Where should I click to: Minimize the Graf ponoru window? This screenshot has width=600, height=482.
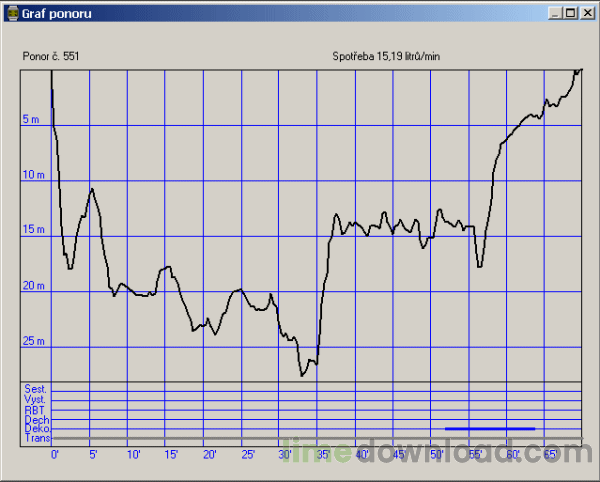(x=555, y=13)
